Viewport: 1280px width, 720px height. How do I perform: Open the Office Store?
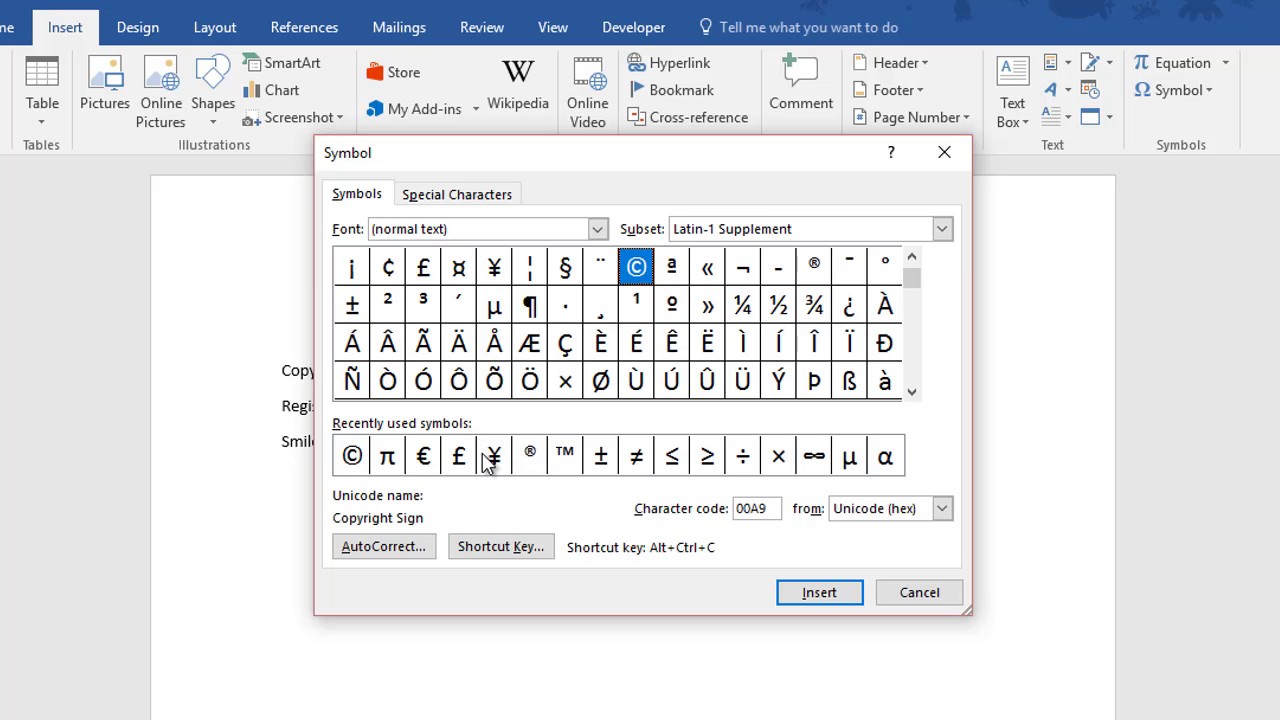point(393,72)
